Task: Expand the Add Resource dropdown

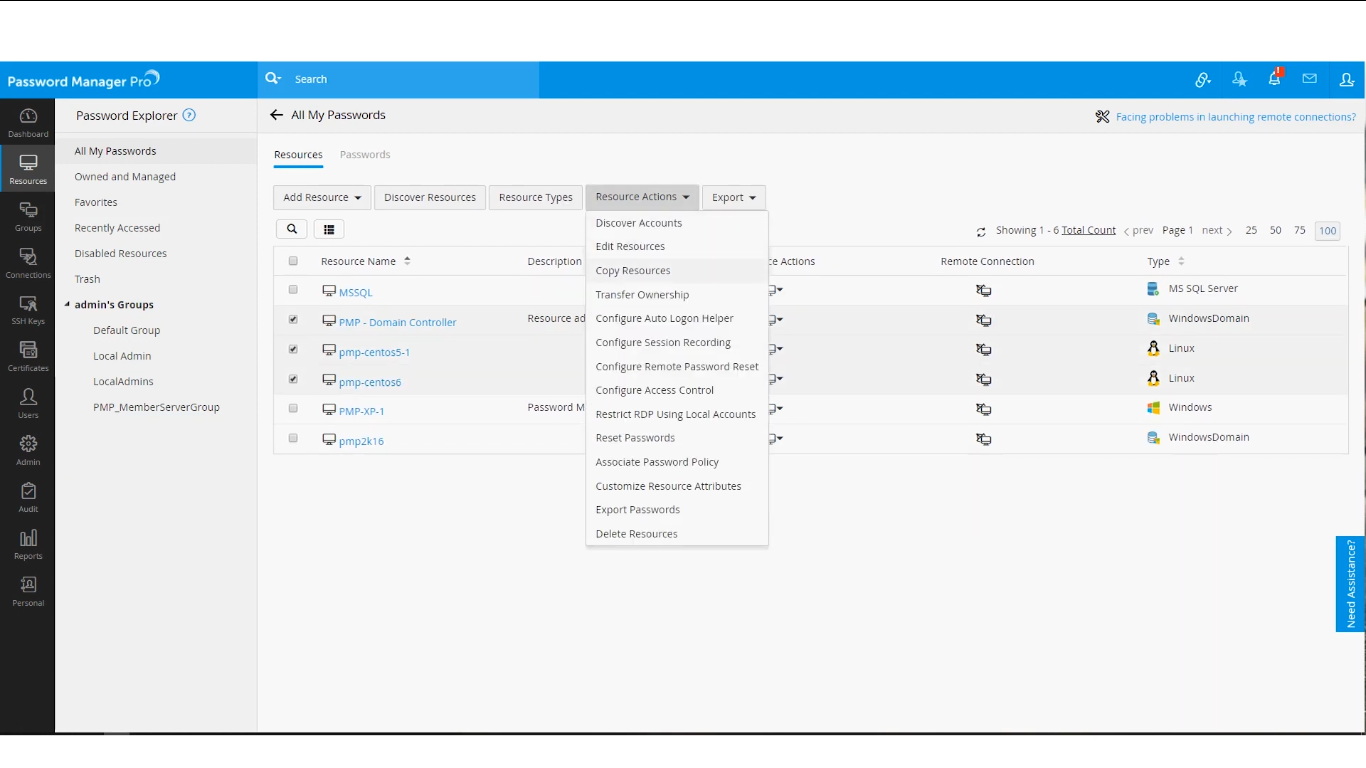Action: coord(322,198)
